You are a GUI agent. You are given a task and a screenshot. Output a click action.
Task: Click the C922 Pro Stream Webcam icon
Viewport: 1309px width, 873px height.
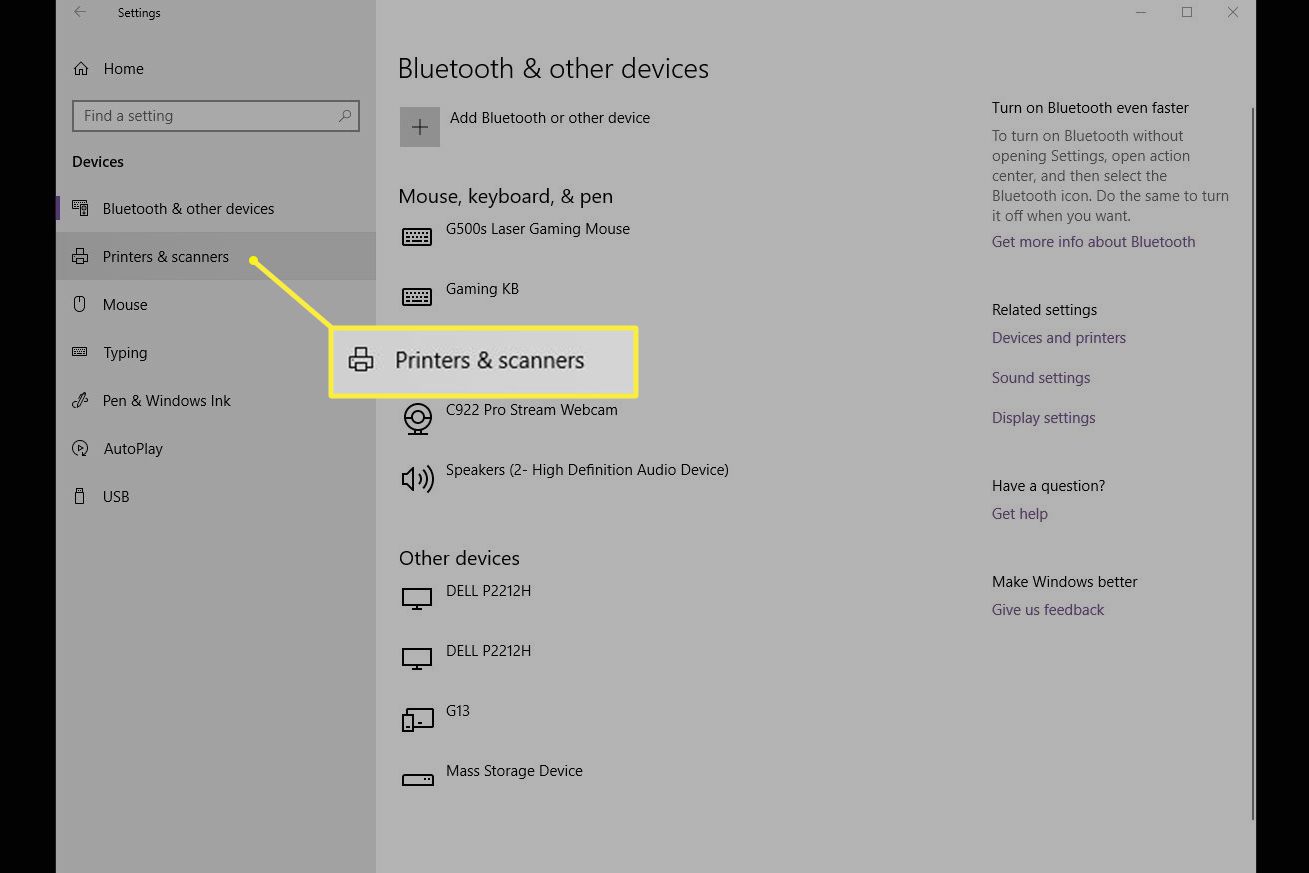(x=418, y=419)
